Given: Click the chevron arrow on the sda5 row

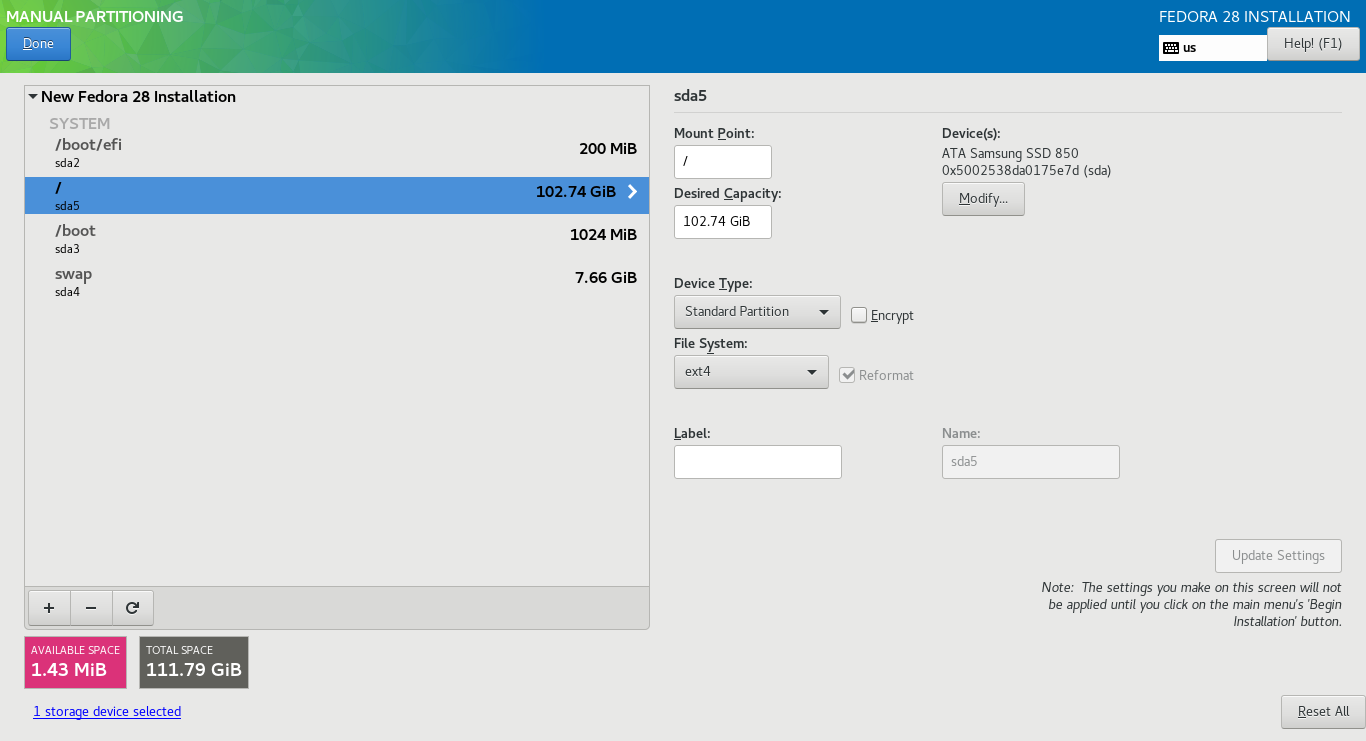Looking at the screenshot, I should click(x=632, y=192).
